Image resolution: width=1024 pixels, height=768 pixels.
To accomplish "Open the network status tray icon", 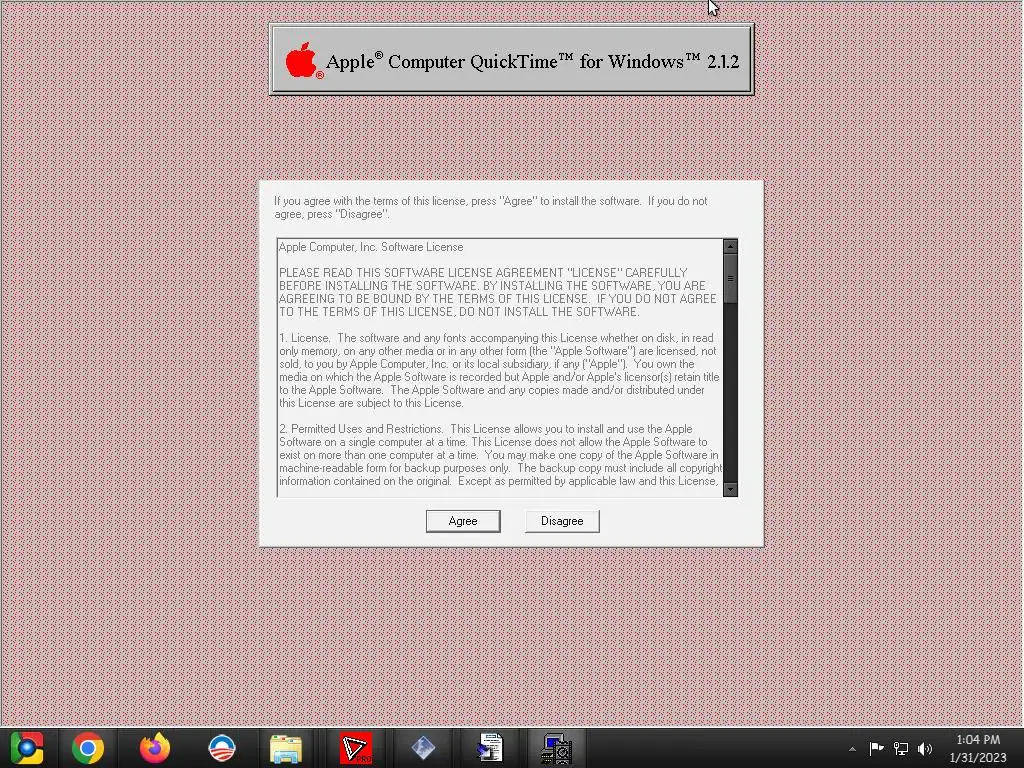I will tap(901, 748).
